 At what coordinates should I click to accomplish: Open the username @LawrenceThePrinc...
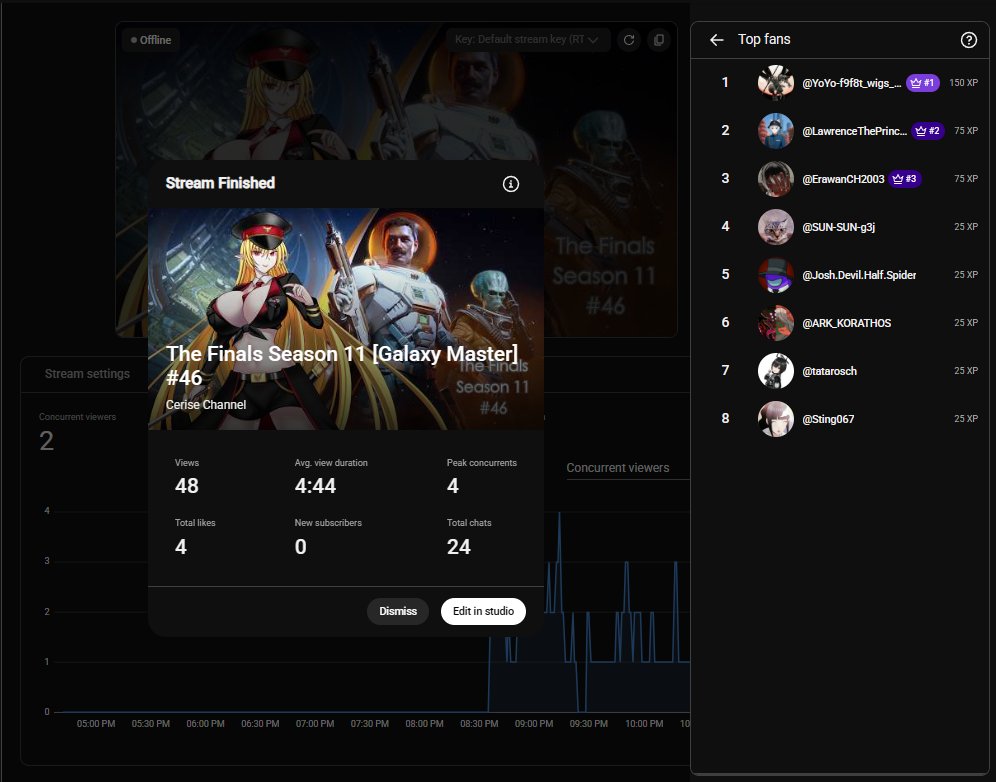[x=854, y=131]
